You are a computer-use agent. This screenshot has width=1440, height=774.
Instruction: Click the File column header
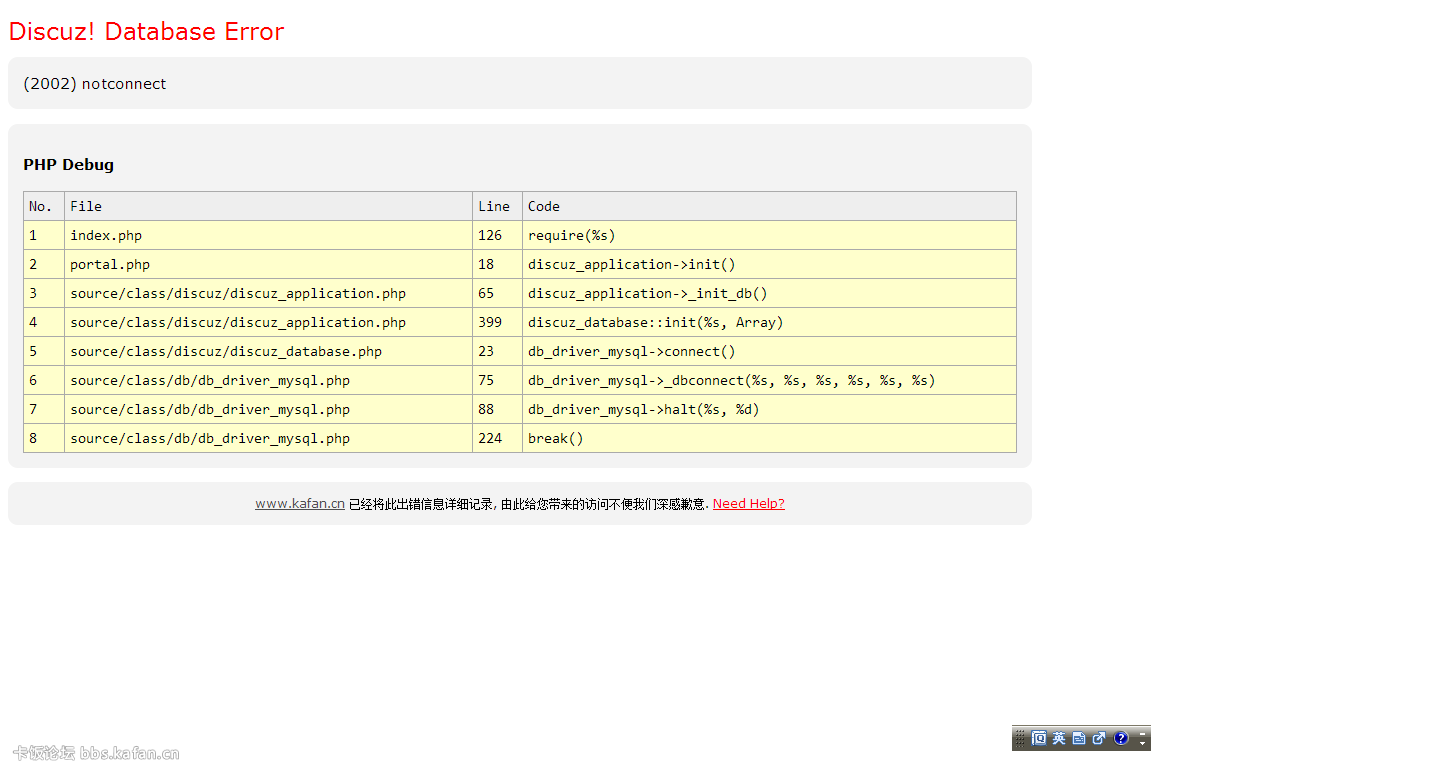tap(269, 206)
